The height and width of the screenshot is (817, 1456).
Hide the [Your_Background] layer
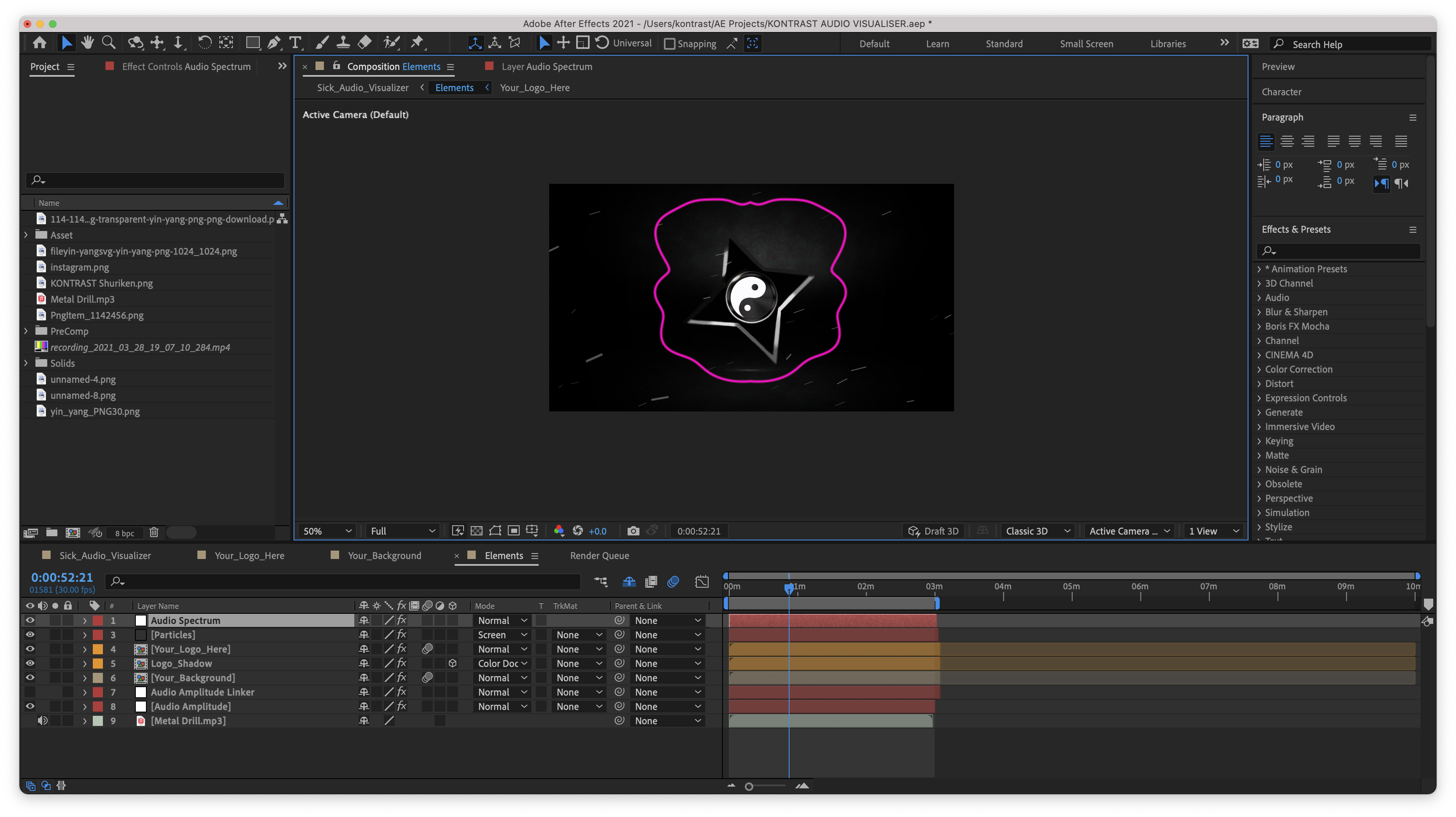pos(30,677)
